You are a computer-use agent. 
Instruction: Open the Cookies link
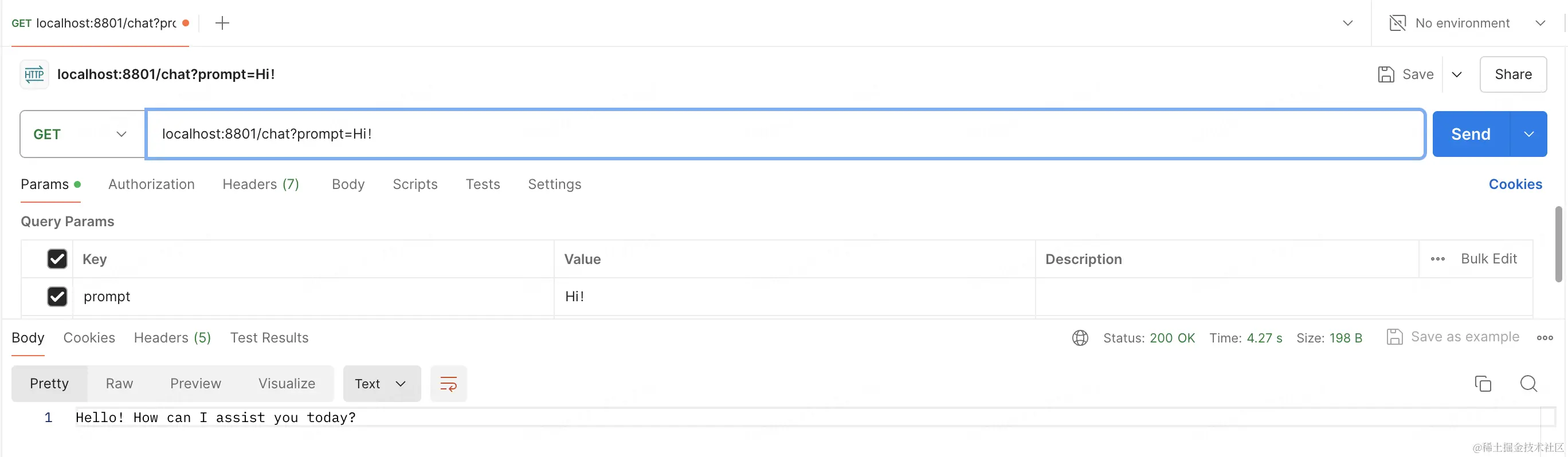click(1515, 184)
